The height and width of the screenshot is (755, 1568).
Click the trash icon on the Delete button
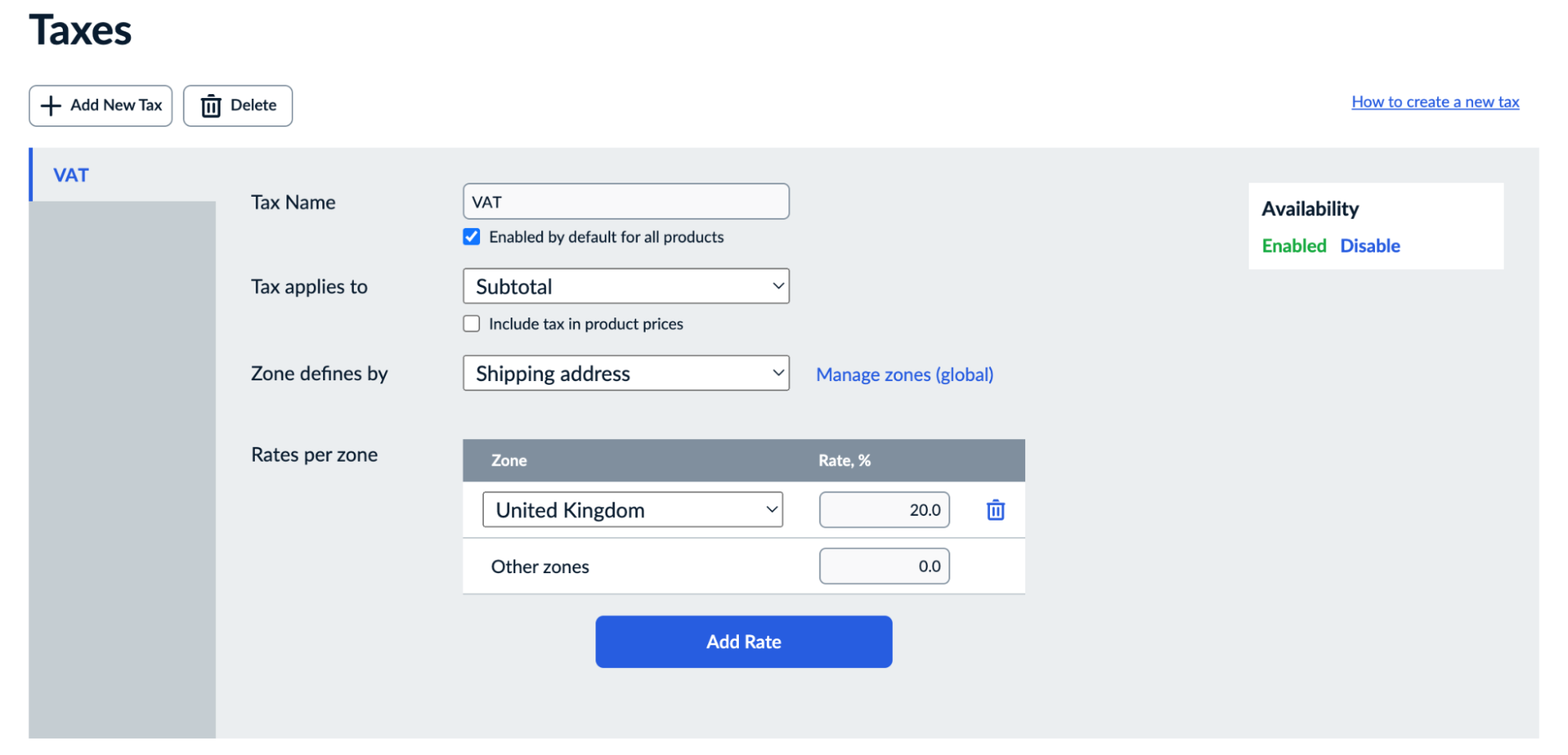[x=209, y=105]
